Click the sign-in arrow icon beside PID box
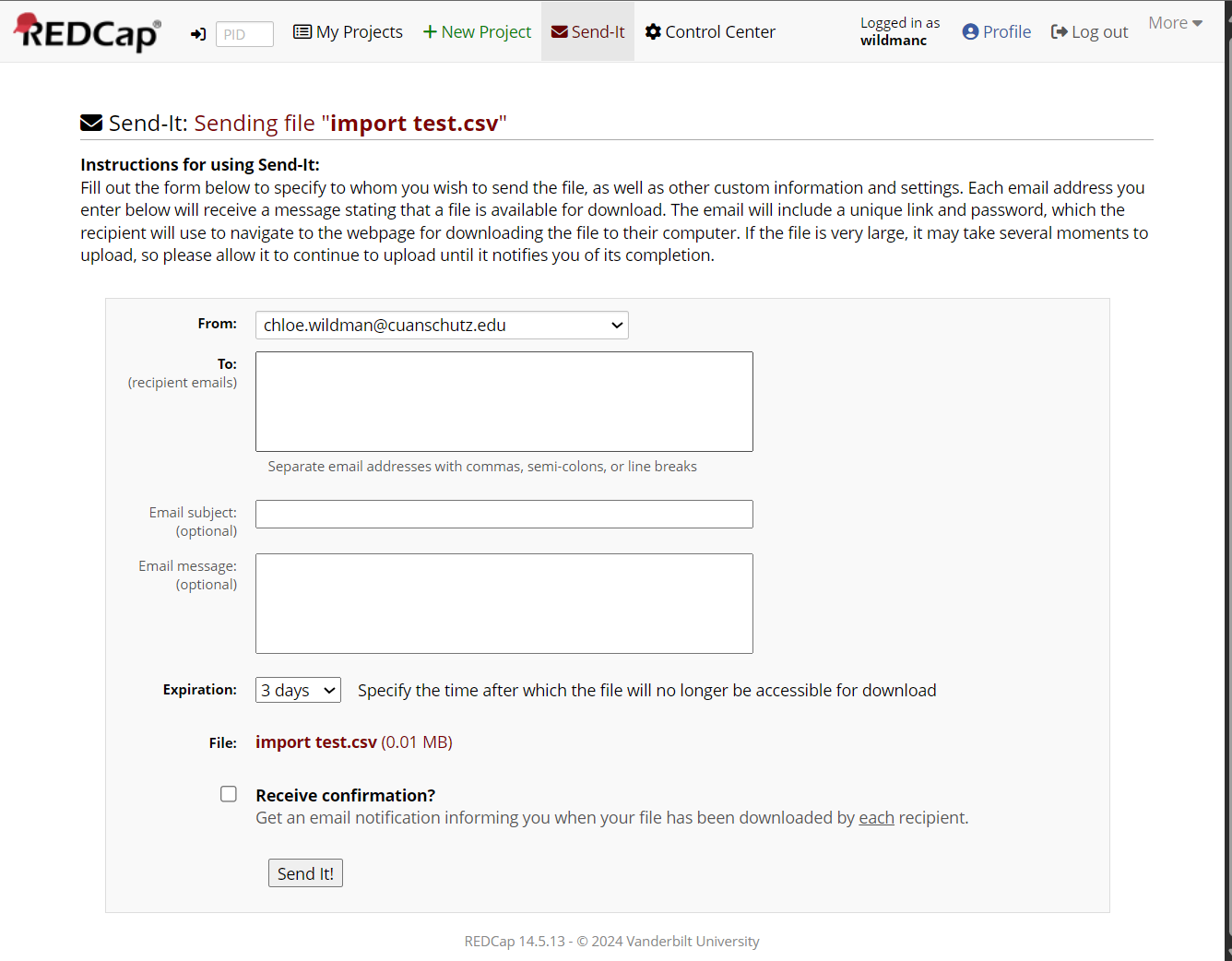This screenshot has height=961, width=1232. pyautogui.click(x=197, y=33)
